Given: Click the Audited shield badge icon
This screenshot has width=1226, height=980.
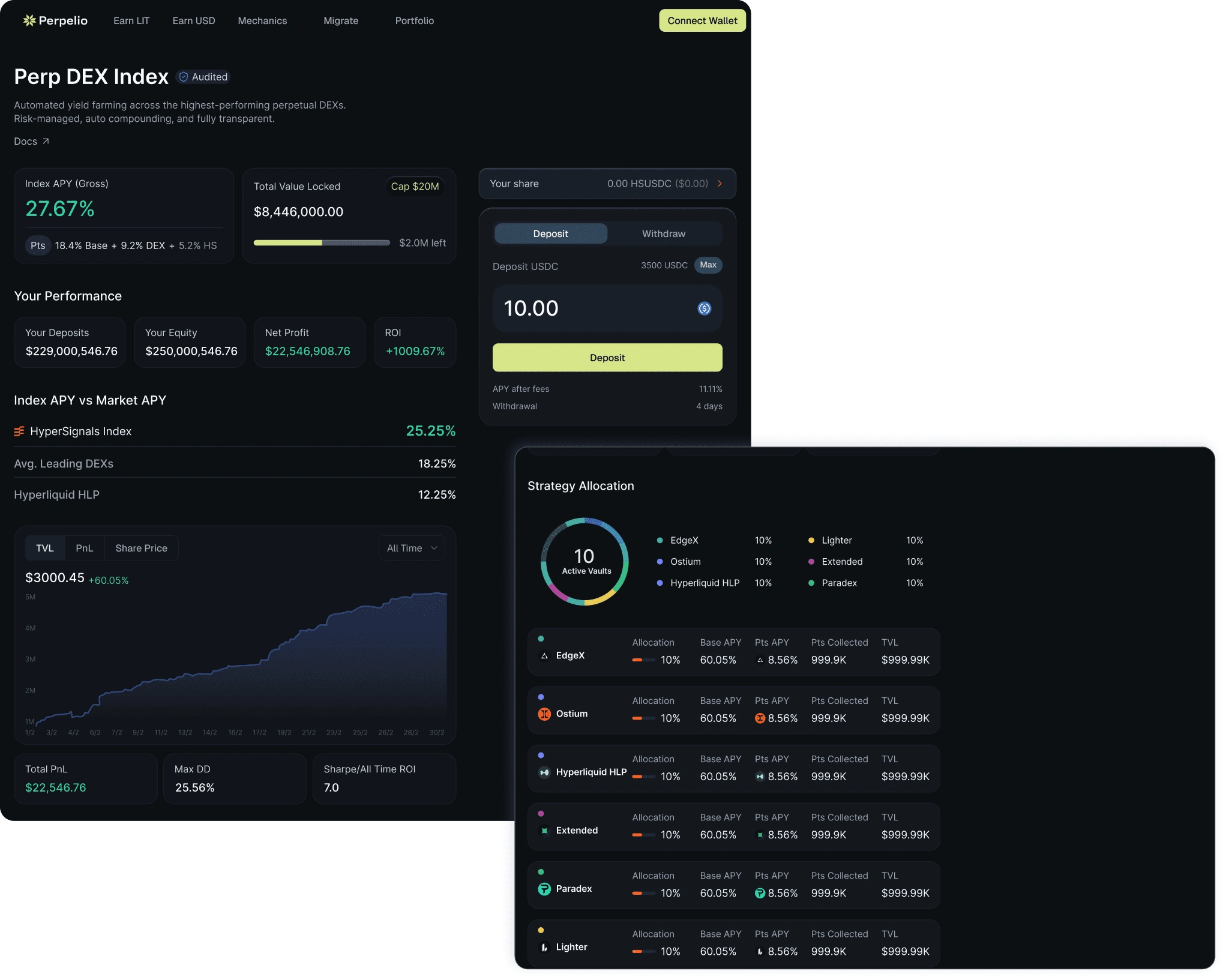Looking at the screenshot, I should [x=184, y=77].
